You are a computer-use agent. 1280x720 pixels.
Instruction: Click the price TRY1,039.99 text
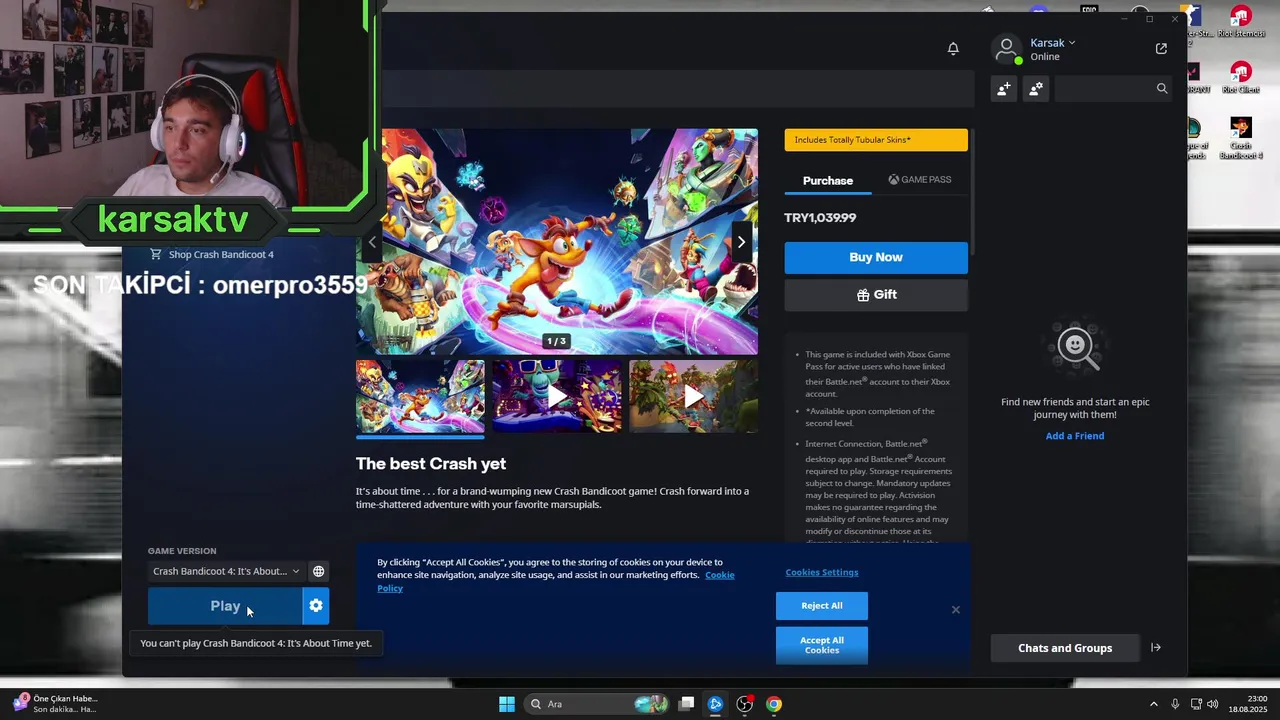tap(820, 217)
